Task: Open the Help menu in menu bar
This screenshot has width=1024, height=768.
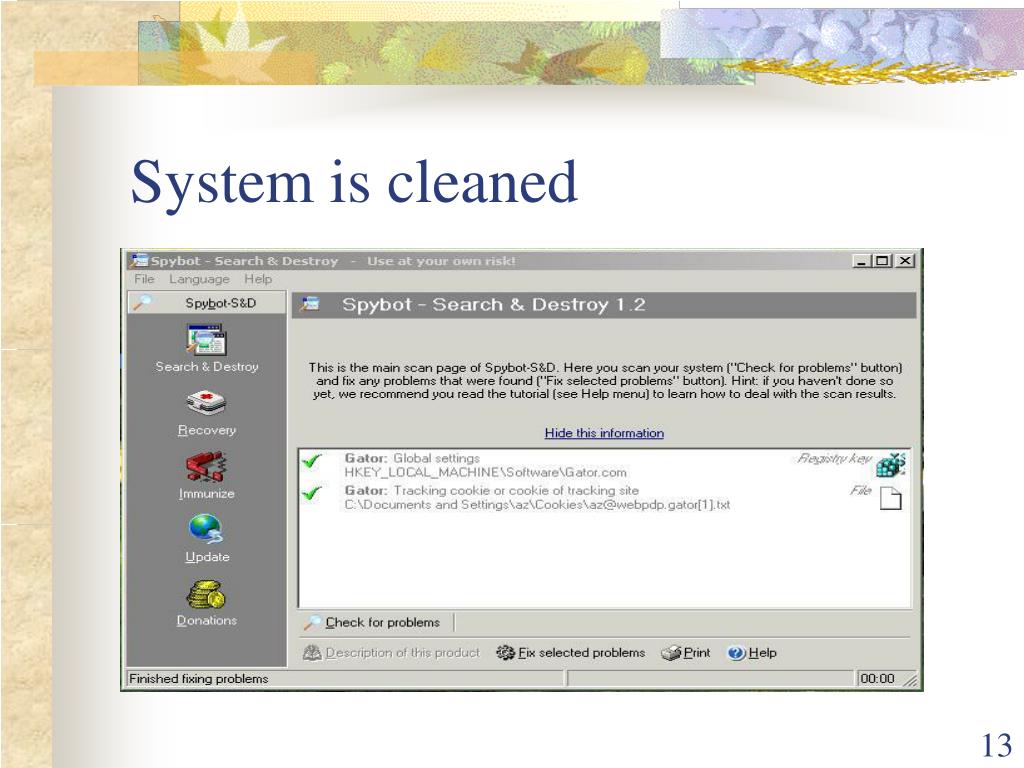Action: [x=258, y=279]
